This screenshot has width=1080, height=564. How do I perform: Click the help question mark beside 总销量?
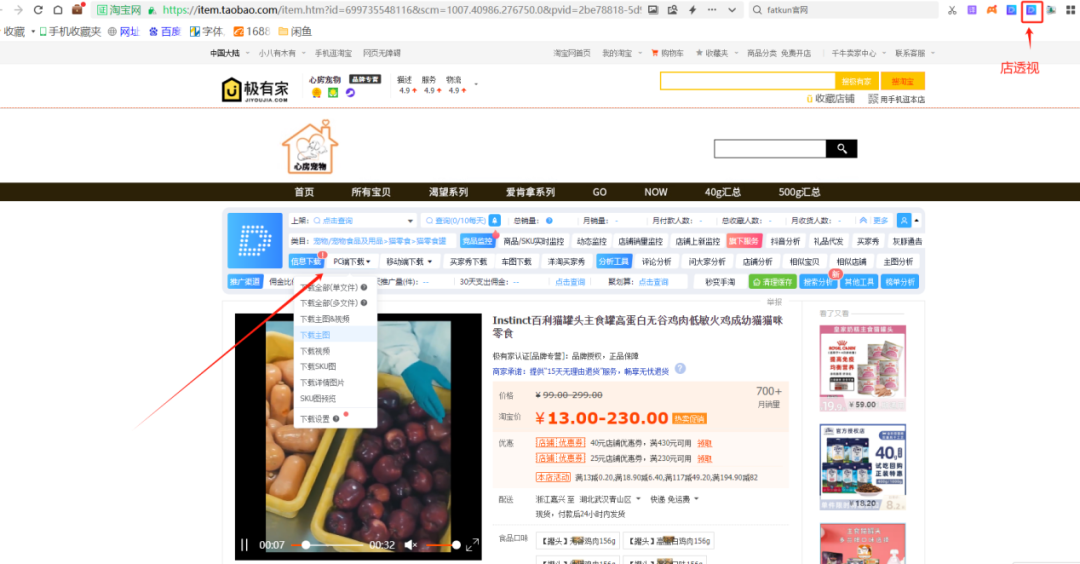point(549,221)
